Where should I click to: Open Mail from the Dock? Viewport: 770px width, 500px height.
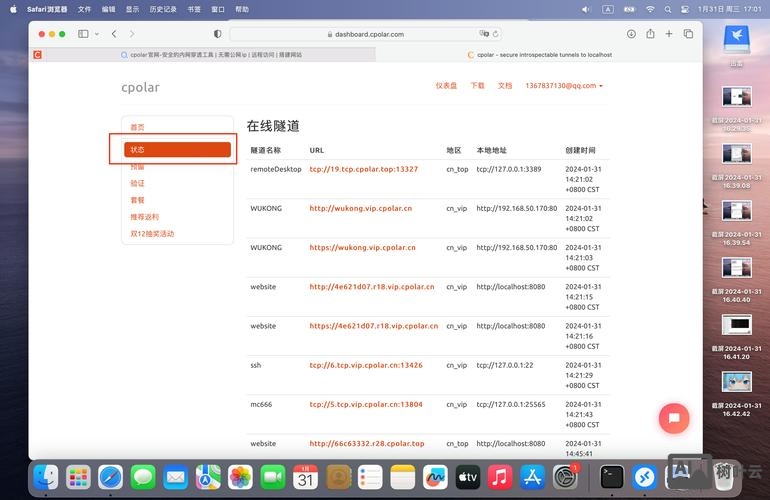click(x=176, y=477)
